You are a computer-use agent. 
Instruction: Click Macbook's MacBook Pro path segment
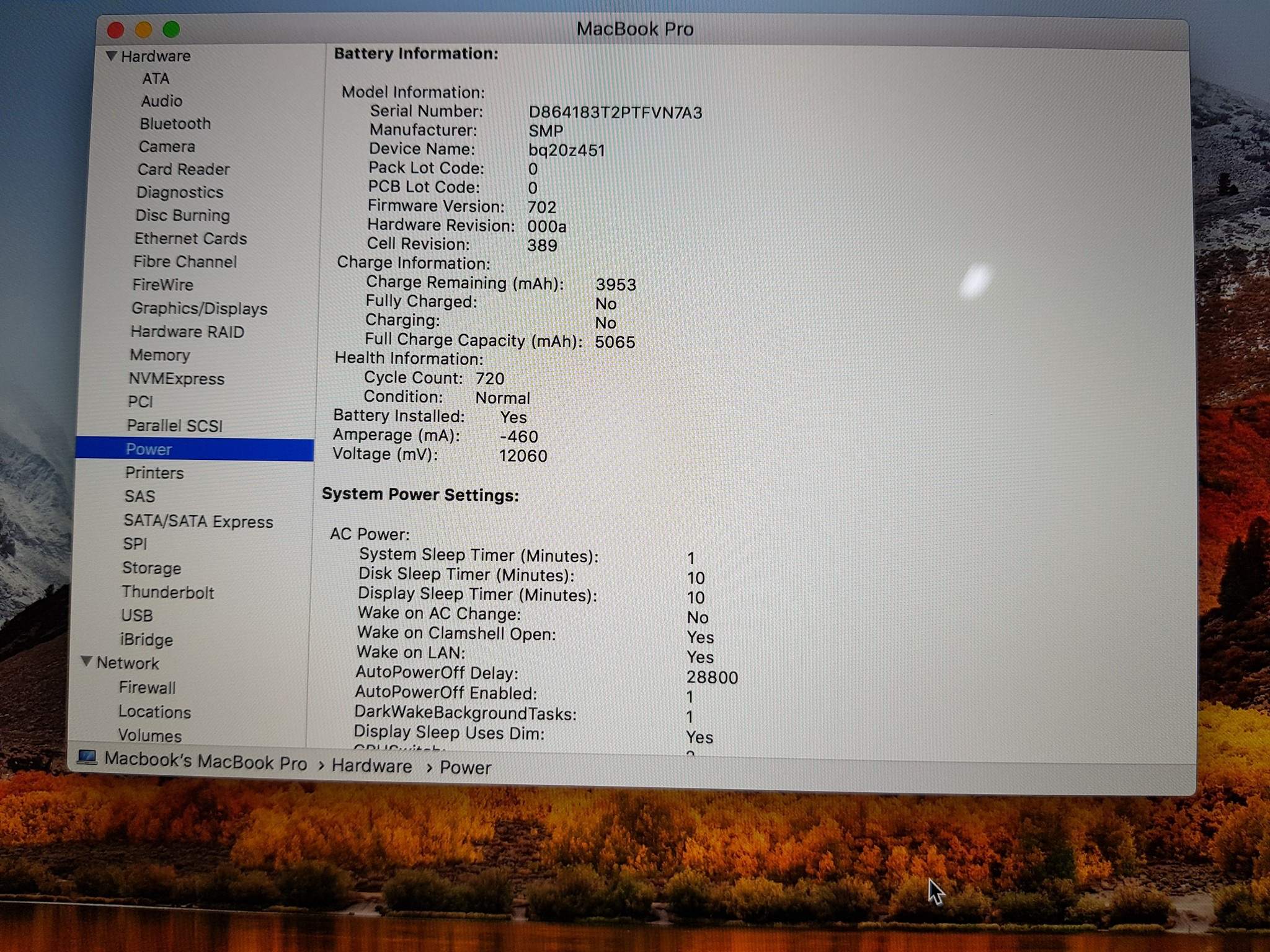pyautogui.click(x=205, y=762)
